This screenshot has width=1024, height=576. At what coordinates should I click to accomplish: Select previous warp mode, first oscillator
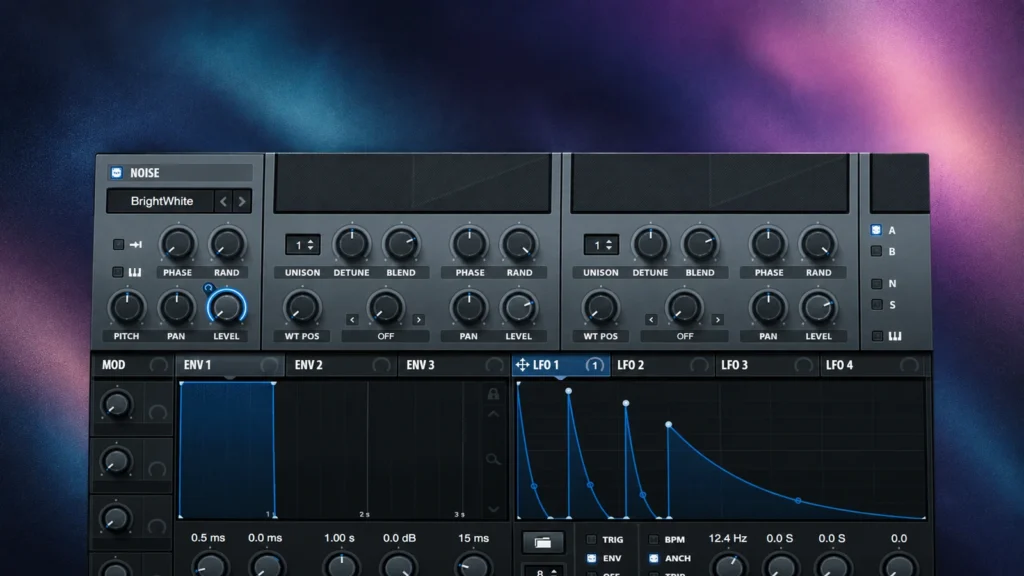pos(352,319)
